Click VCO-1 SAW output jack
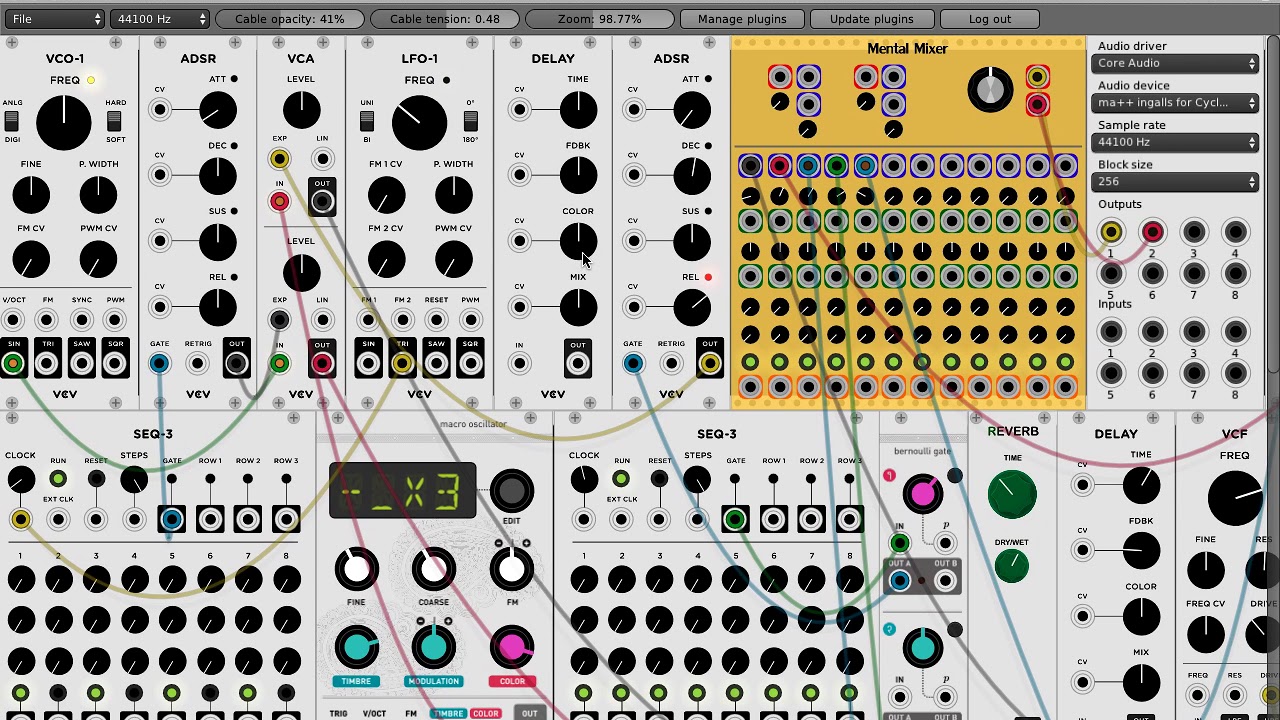1280x720 pixels. click(82, 364)
